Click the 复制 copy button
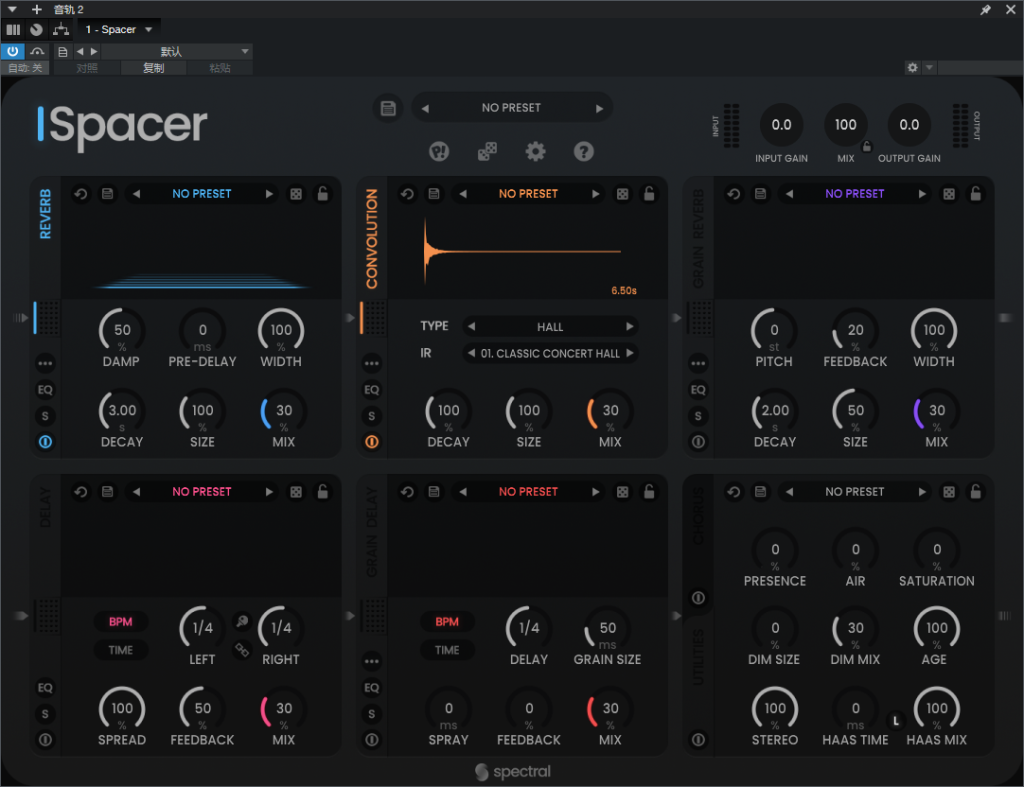The image size is (1024, 787). (x=153, y=68)
